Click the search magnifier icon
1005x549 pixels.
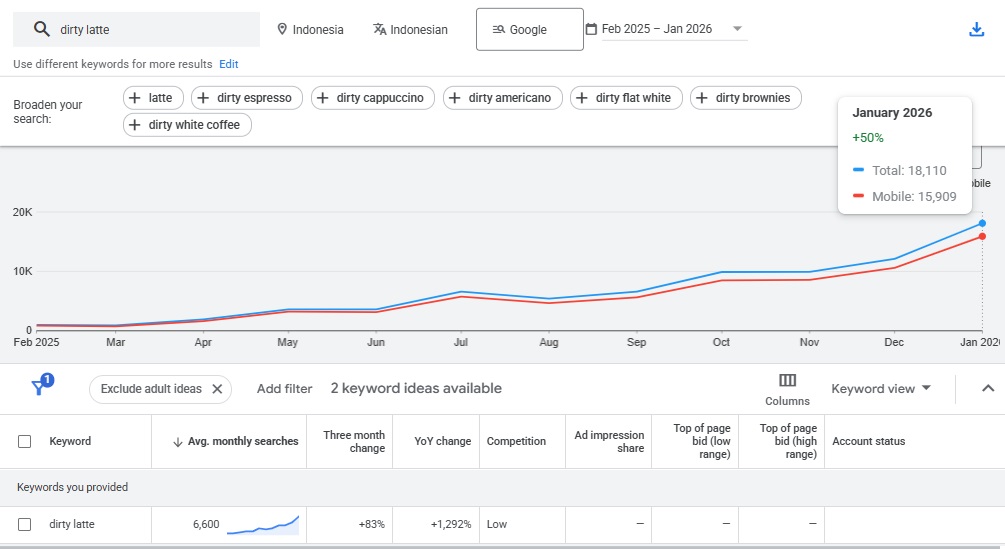42,30
